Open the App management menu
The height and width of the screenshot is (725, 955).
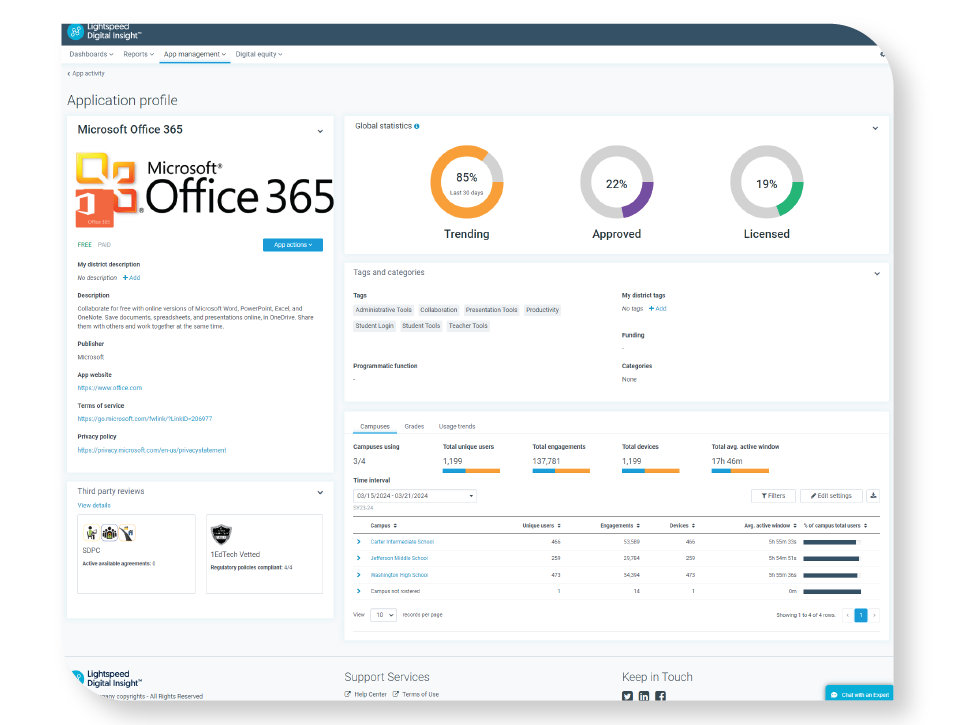(x=195, y=54)
